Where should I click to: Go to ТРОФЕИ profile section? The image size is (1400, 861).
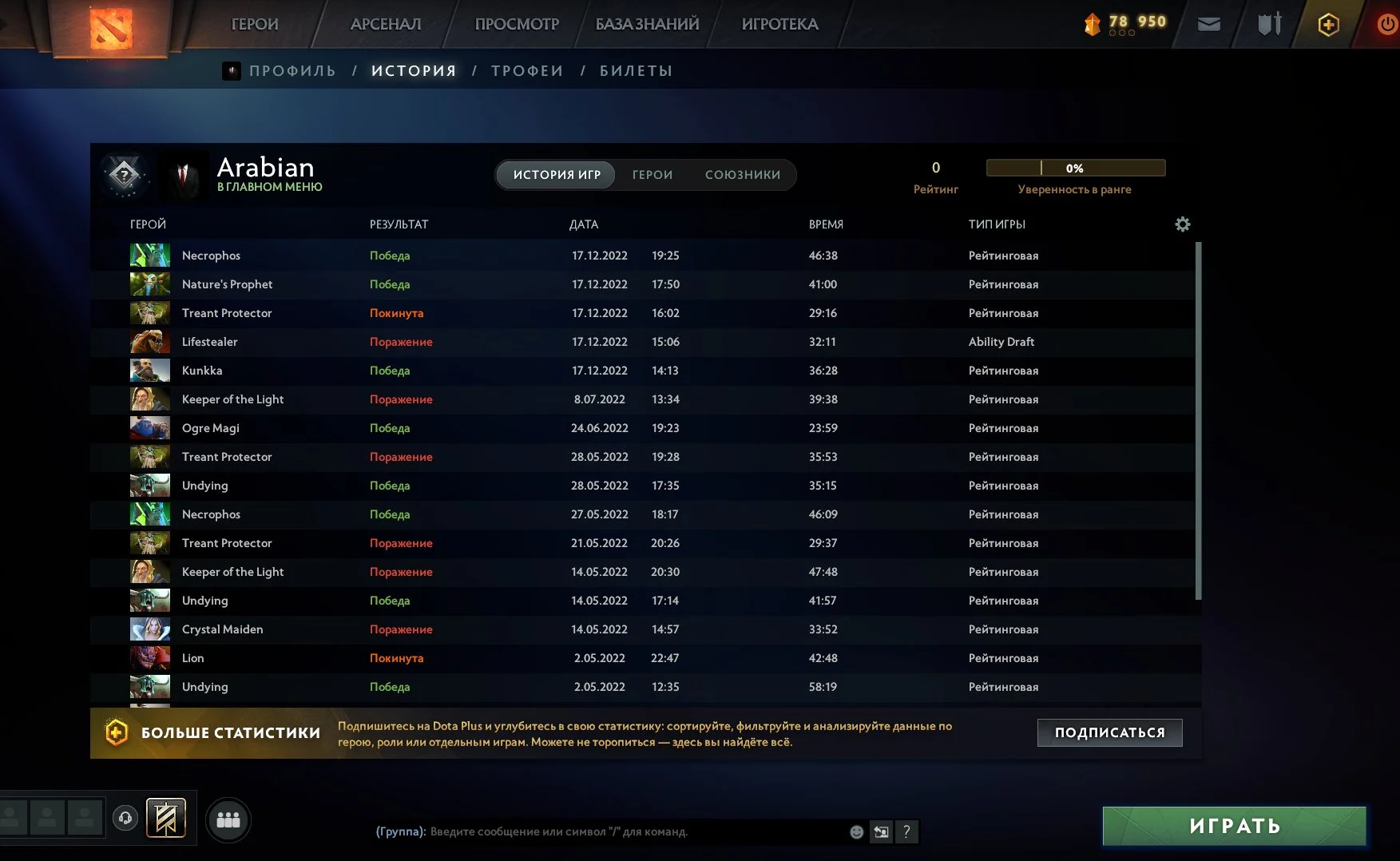coord(527,71)
